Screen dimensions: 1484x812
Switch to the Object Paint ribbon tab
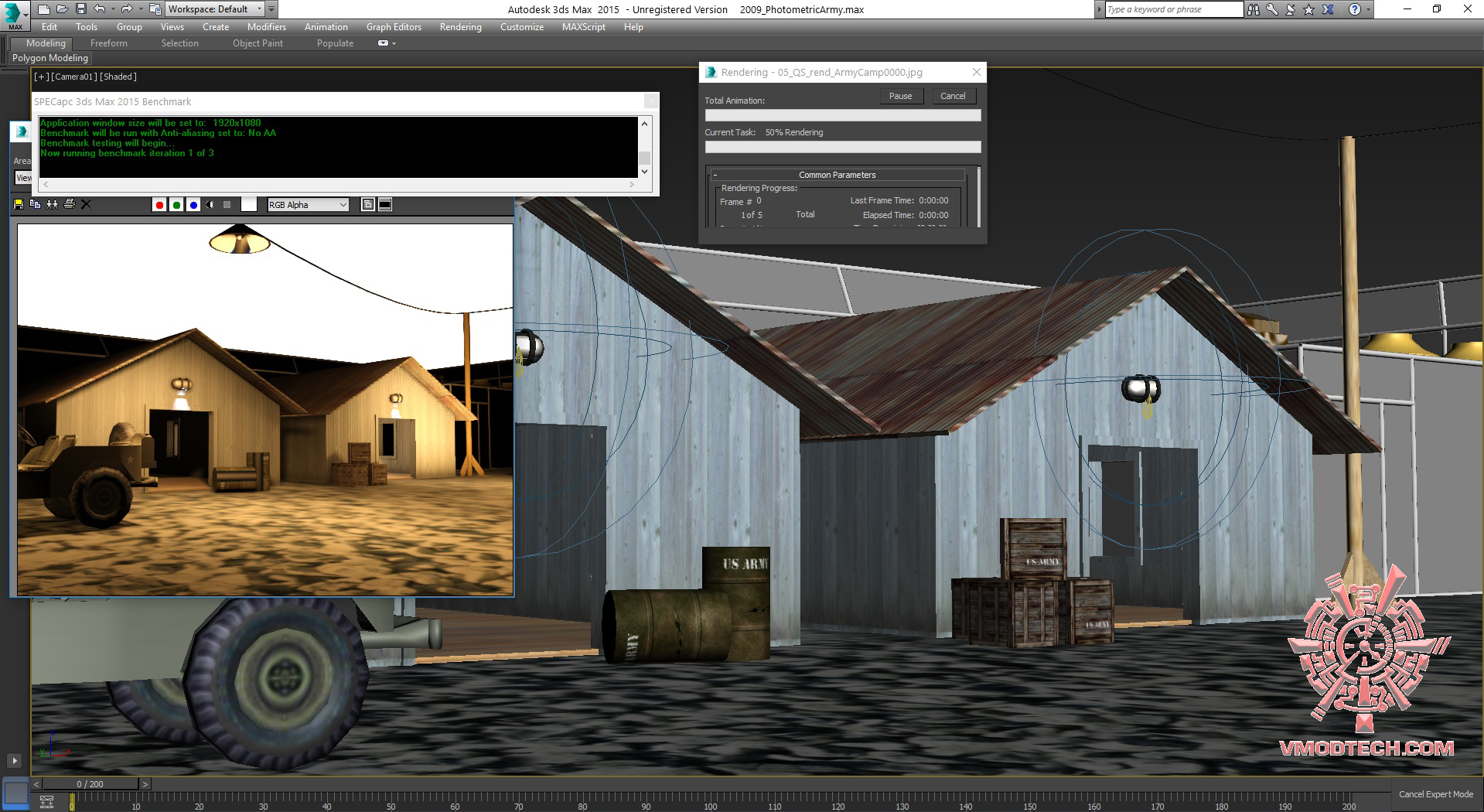[x=258, y=43]
